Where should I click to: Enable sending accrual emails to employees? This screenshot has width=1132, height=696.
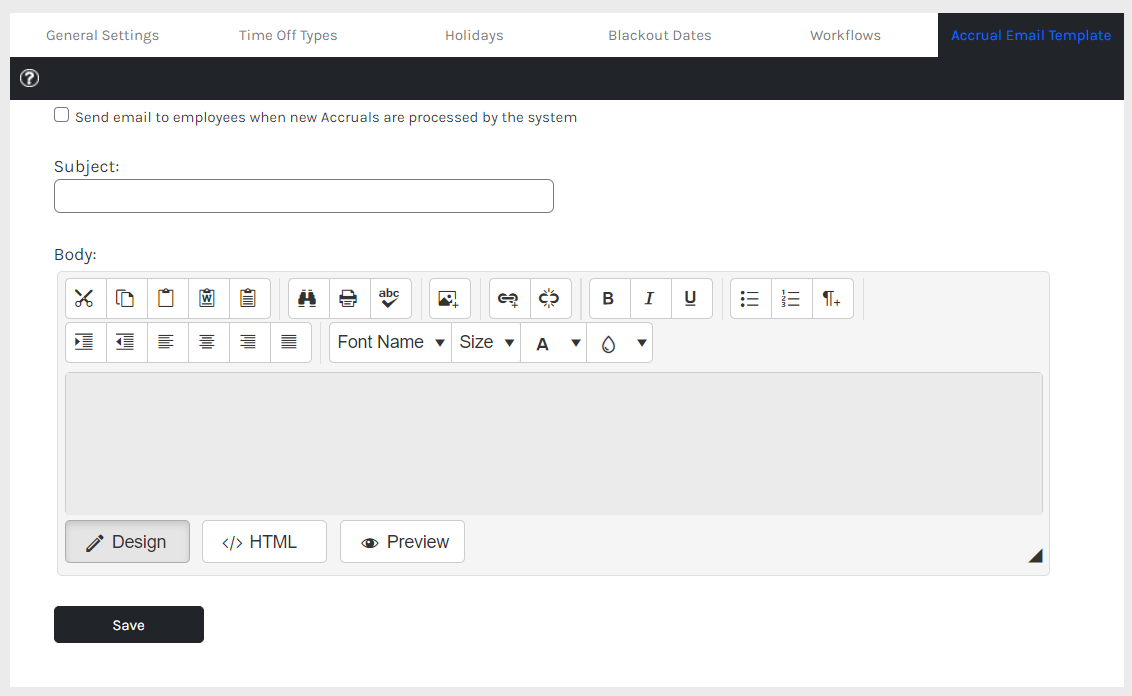click(x=62, y=116)
